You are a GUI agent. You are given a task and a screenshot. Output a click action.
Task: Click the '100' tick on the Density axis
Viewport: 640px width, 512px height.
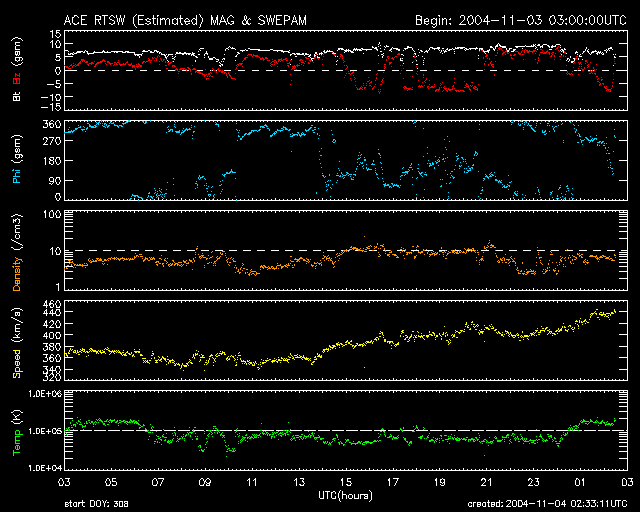52,214
